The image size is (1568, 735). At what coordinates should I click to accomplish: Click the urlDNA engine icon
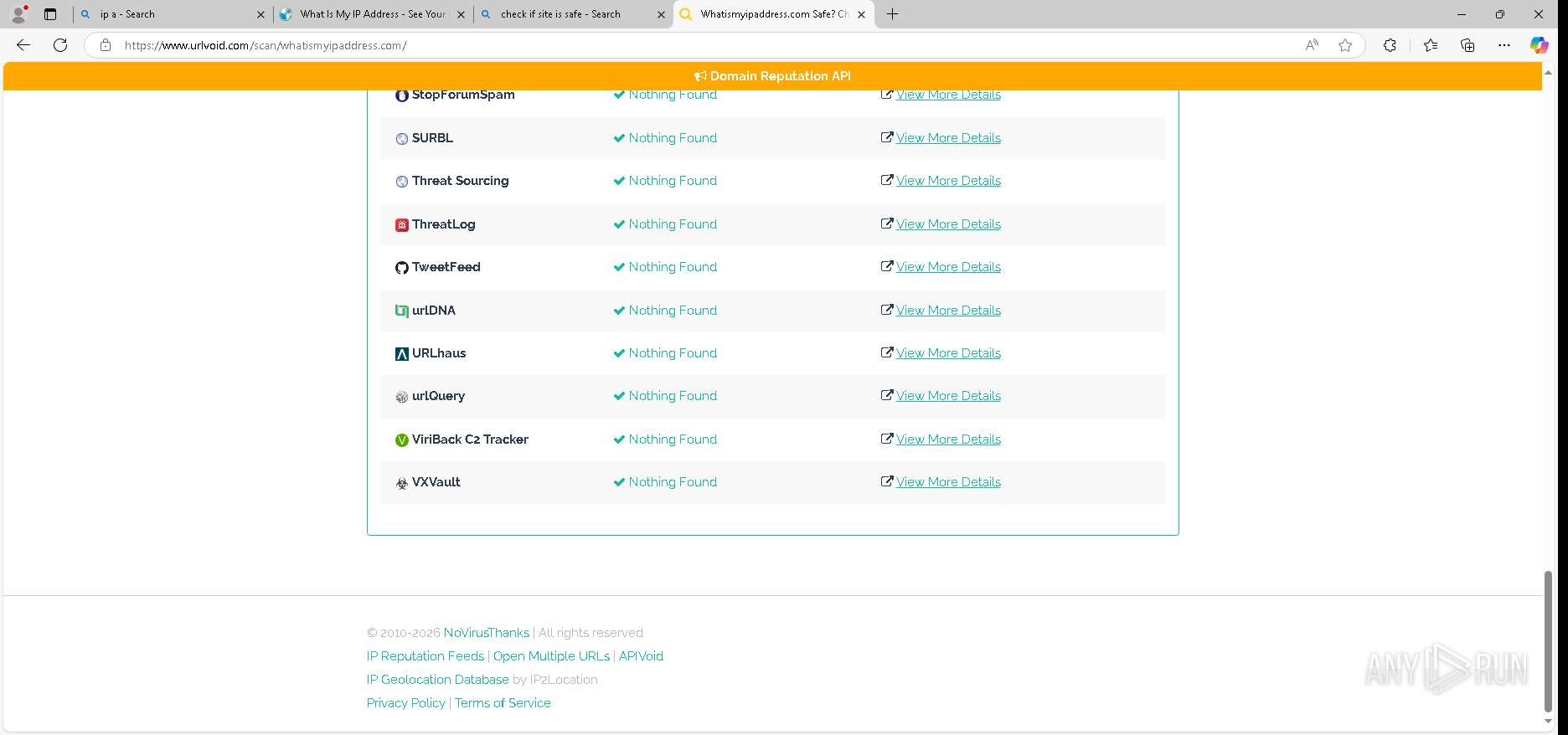(402, 311)
